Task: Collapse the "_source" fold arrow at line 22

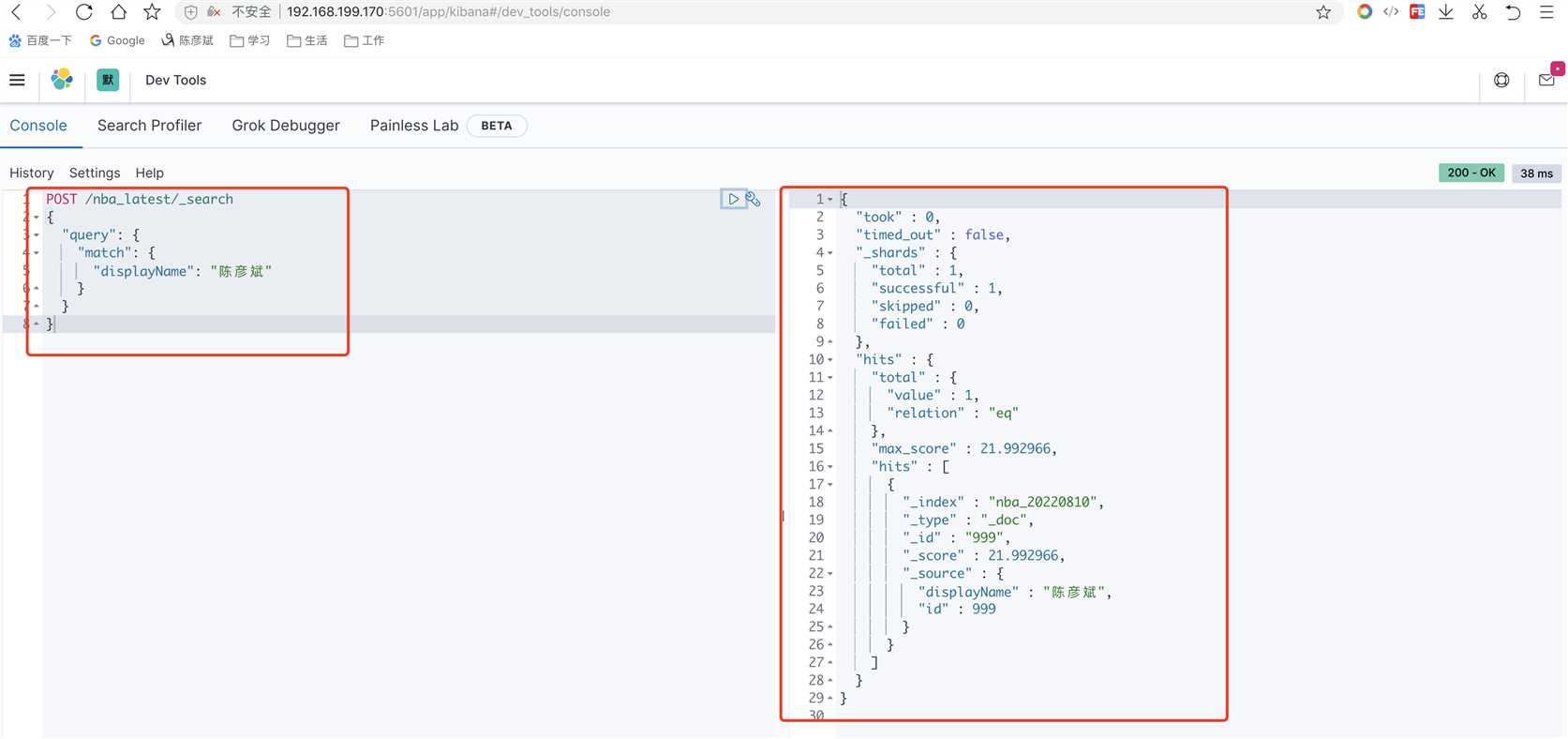Action: click(830, 573)
